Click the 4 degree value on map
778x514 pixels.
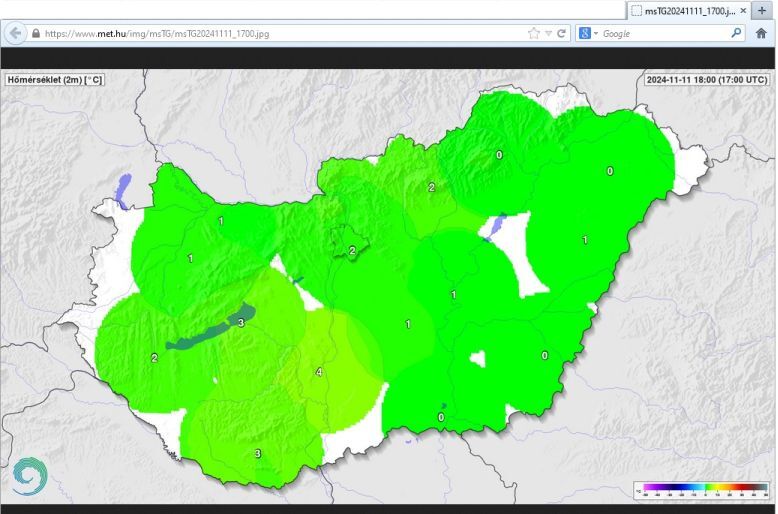point(319,372)
